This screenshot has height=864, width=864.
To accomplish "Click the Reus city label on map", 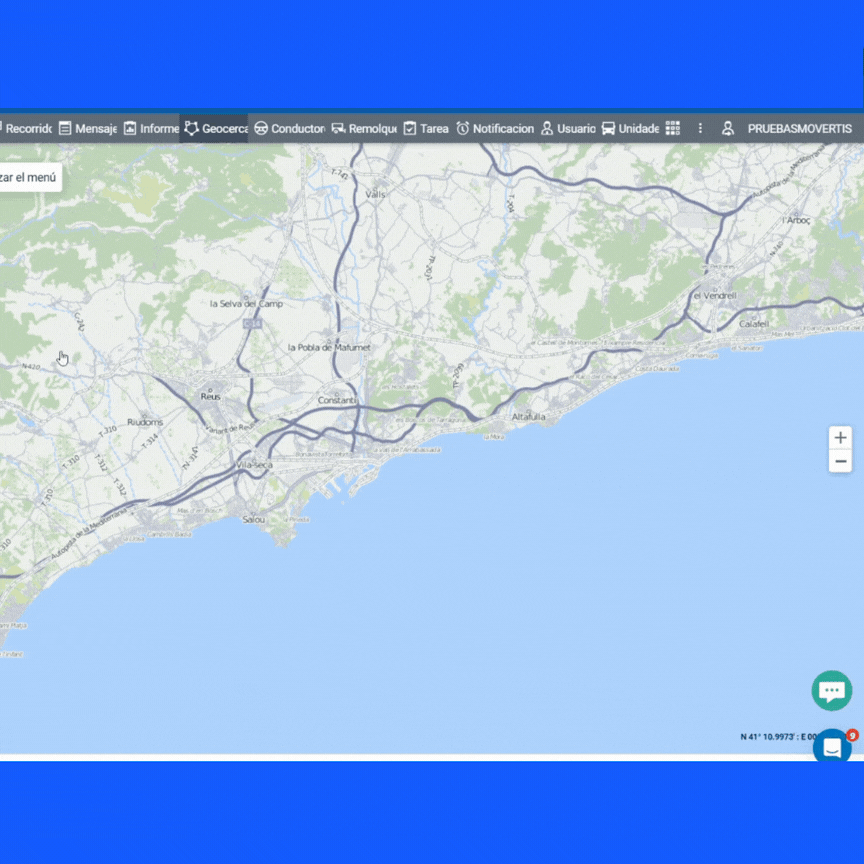I will tap(210, 397).
